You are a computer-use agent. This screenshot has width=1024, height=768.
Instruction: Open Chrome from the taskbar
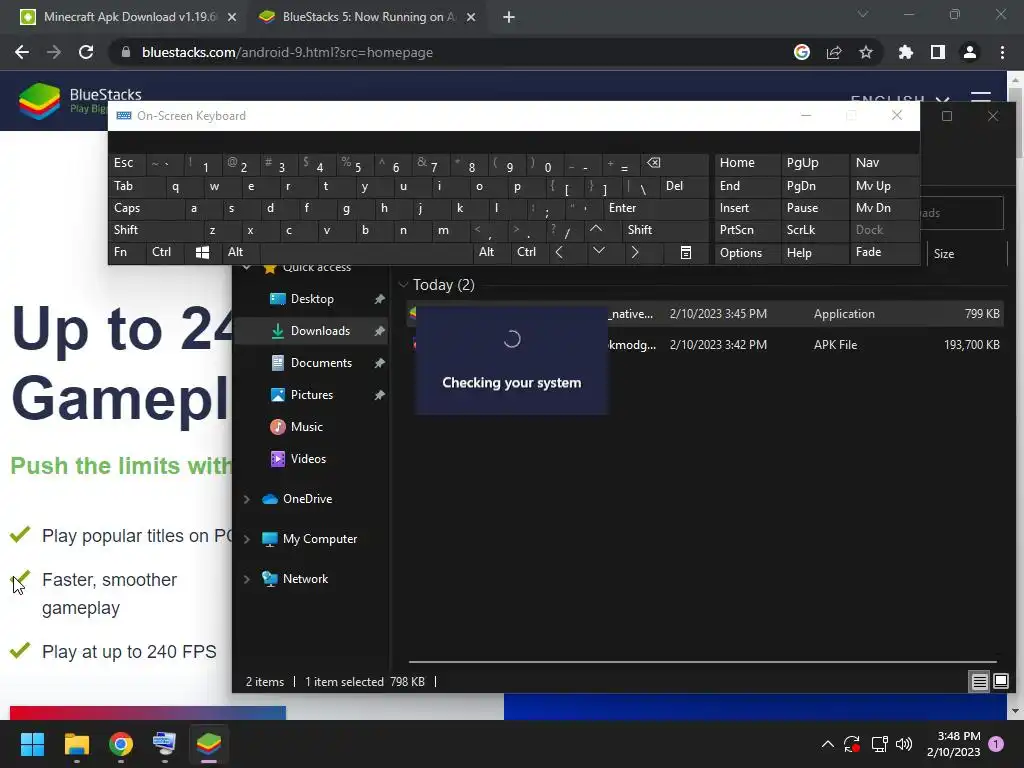tap(121, 744)
